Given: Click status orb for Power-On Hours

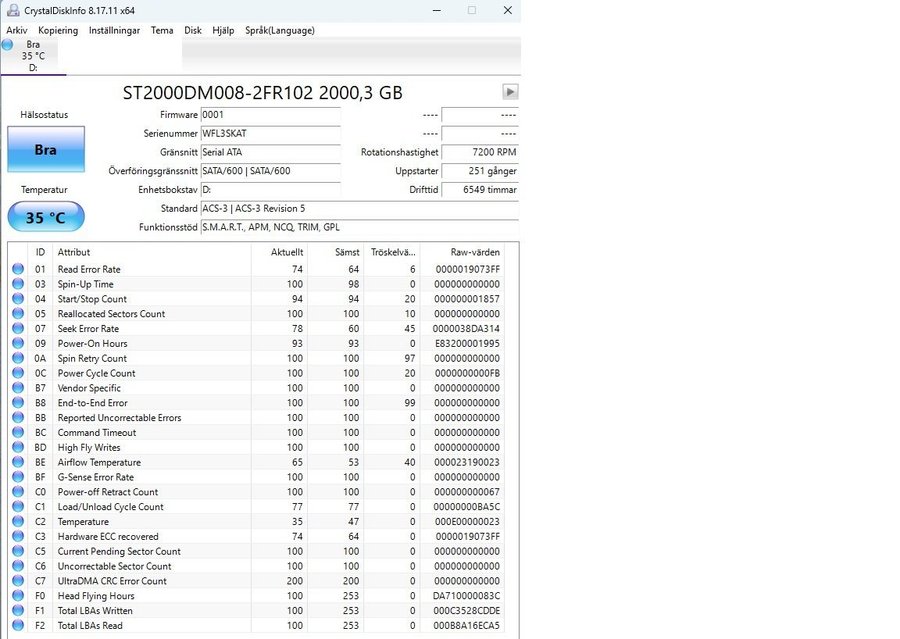Looking at the screenshot, I should (x=18, y=343).
